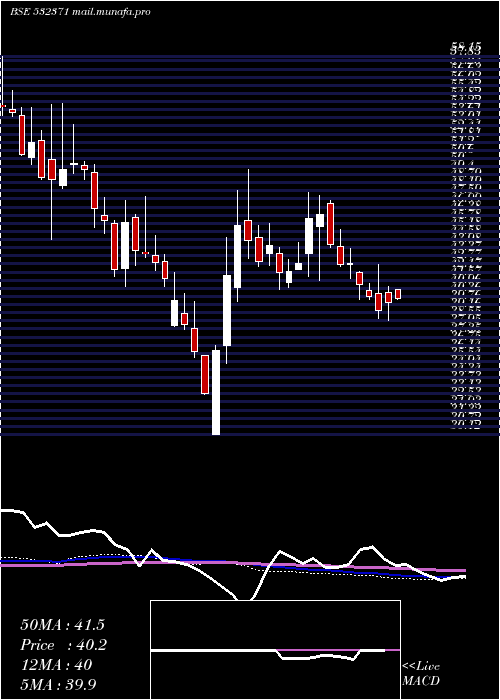Select the 5MA : 39.9 readout

[58, 685]
